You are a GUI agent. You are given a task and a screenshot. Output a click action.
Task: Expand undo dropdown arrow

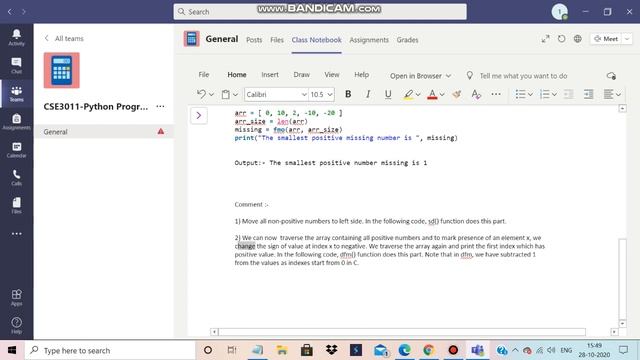click(211, 95)
